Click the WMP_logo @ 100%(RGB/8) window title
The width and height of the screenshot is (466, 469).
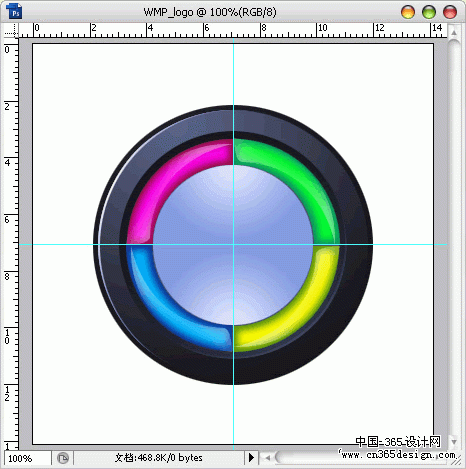coord(210,12)
